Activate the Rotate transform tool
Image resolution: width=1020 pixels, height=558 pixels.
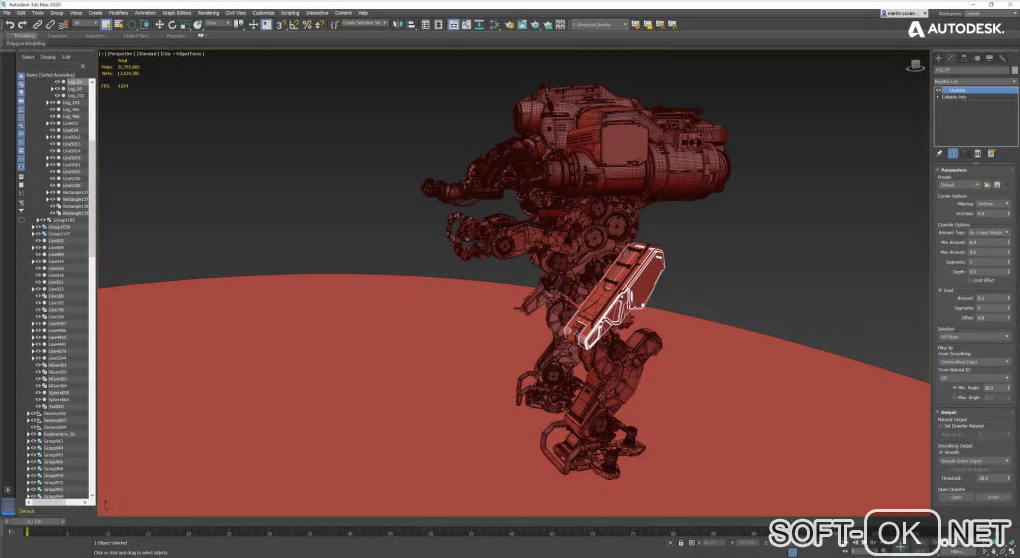point(171,24)
